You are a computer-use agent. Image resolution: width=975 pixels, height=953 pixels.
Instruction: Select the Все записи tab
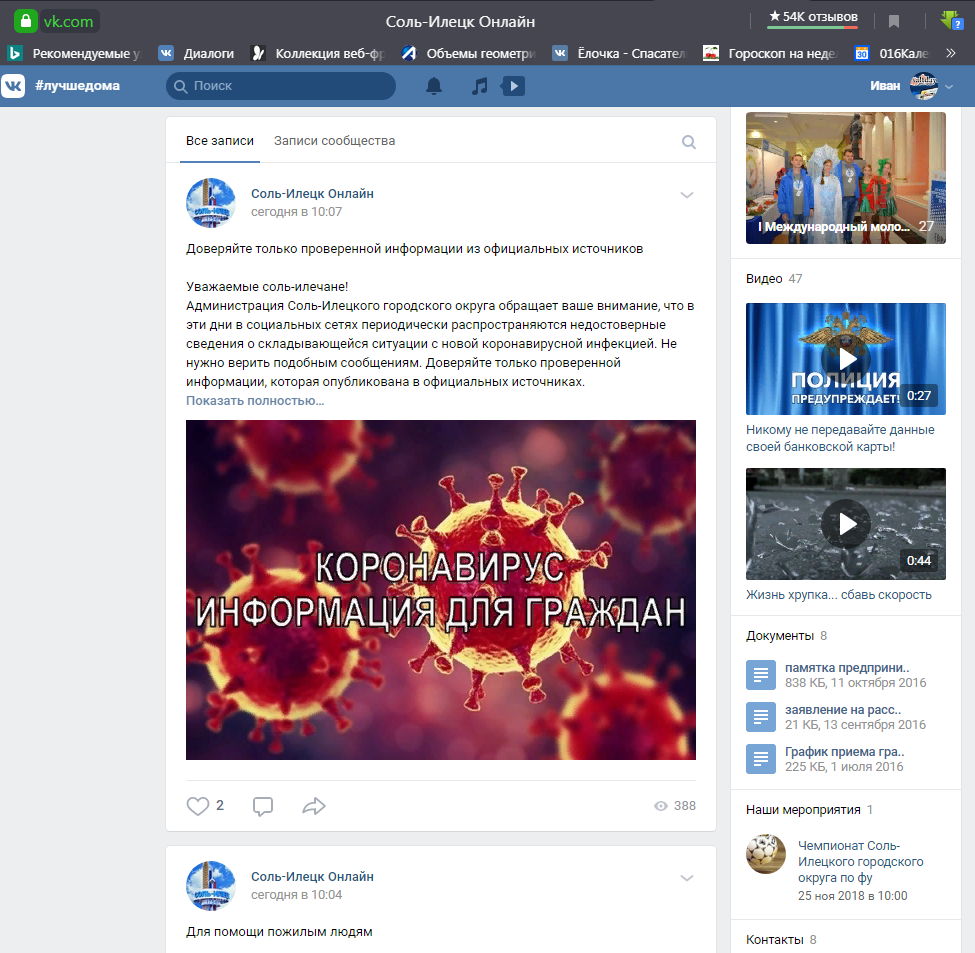[220, 141]
